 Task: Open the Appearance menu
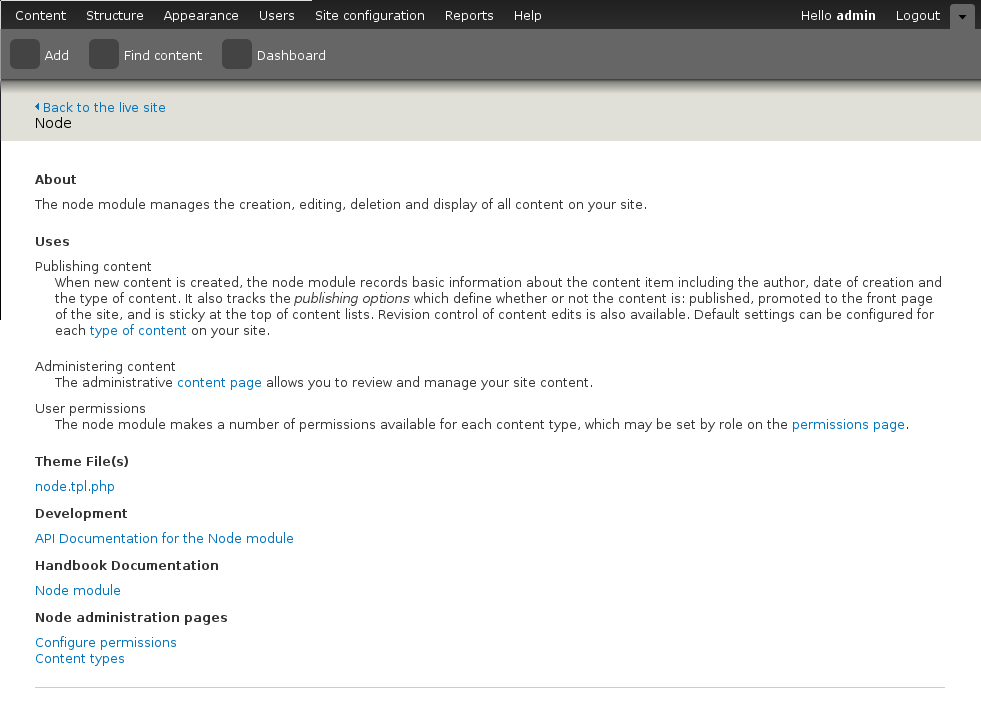[x=201, y=15]
